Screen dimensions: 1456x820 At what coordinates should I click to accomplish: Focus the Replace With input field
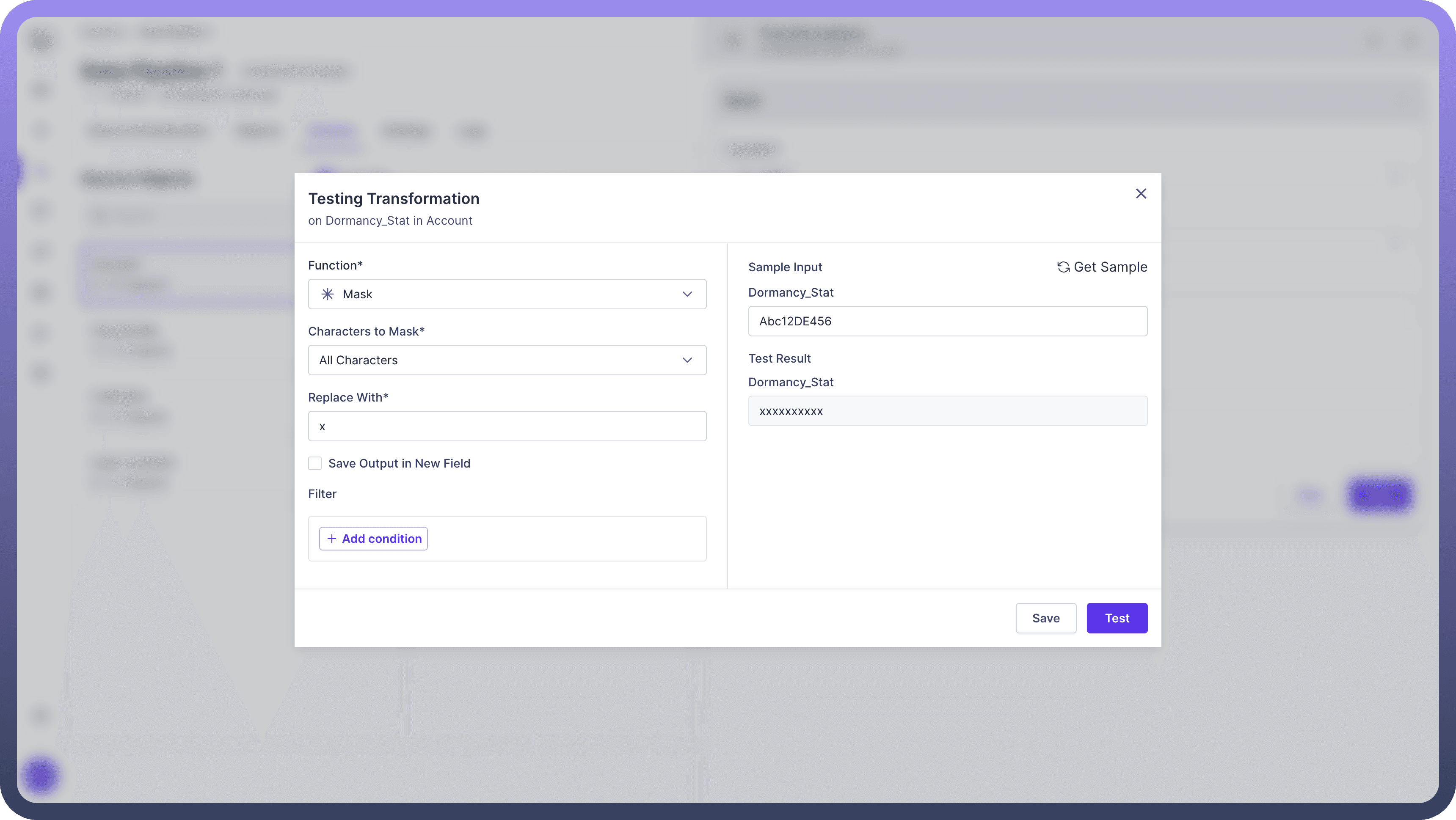[x=507, y=426]
